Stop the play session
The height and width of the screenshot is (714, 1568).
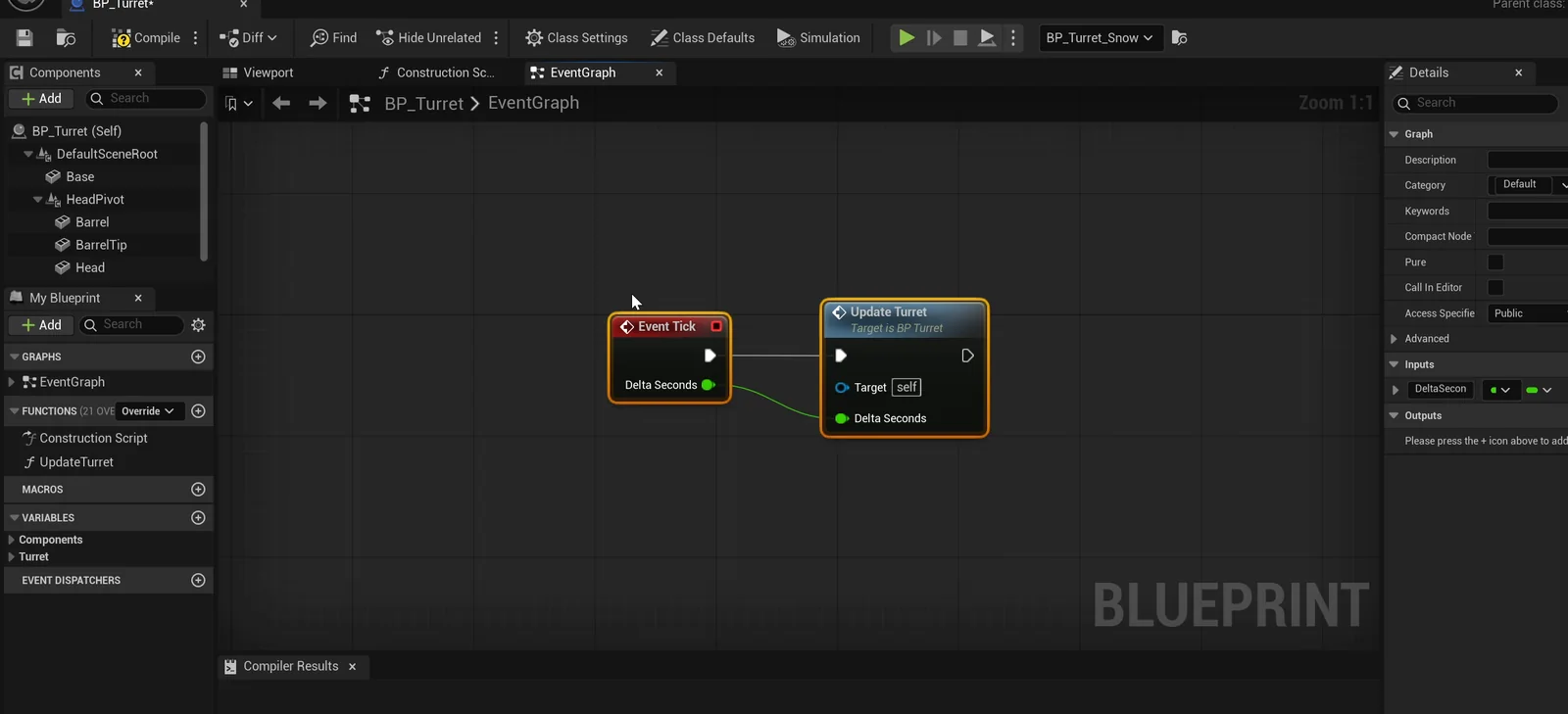[960, 38]
